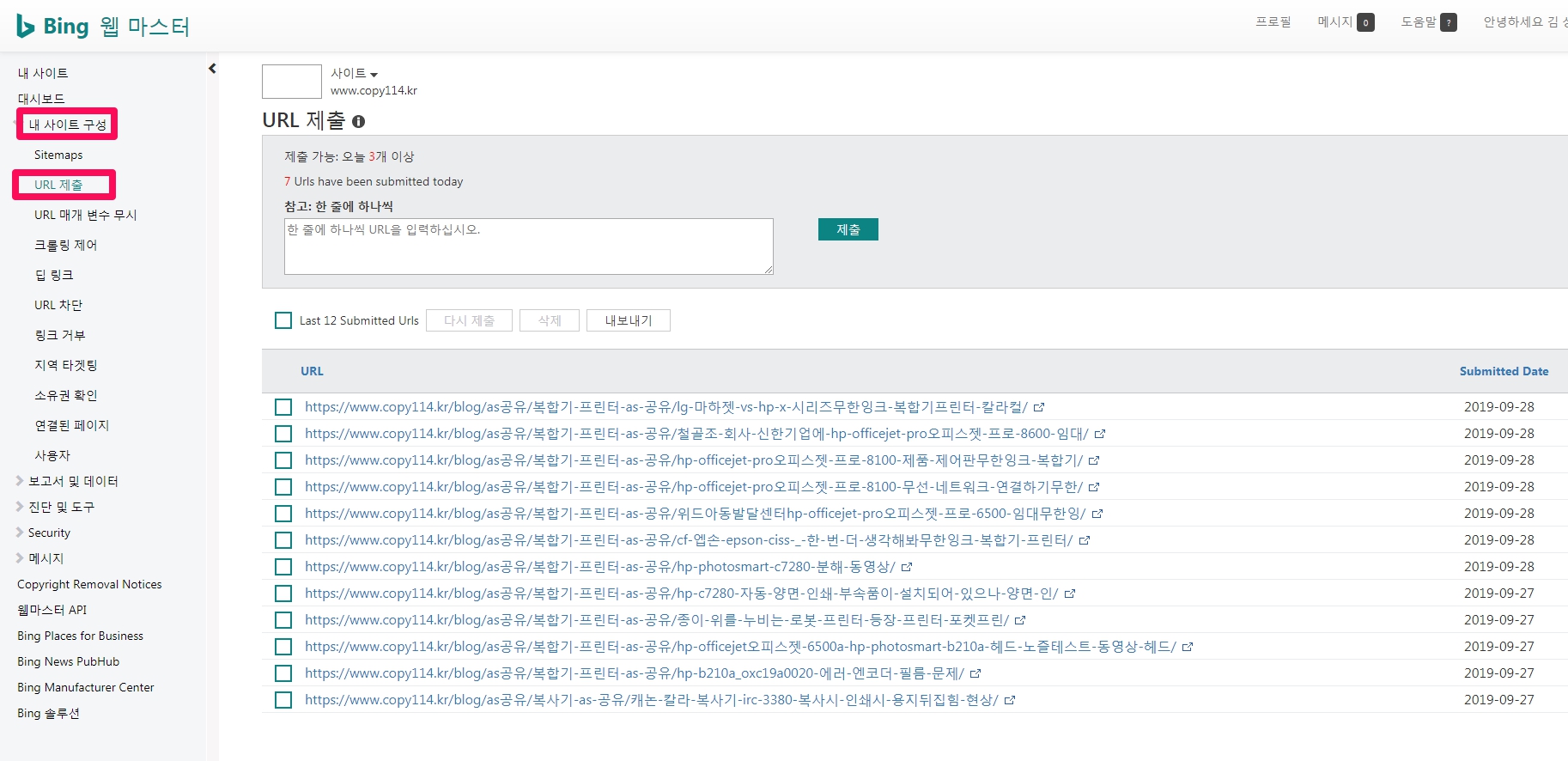Open 웹마스터 API link
Viewport: 1568px width, 761px height.
coord(52,610)
